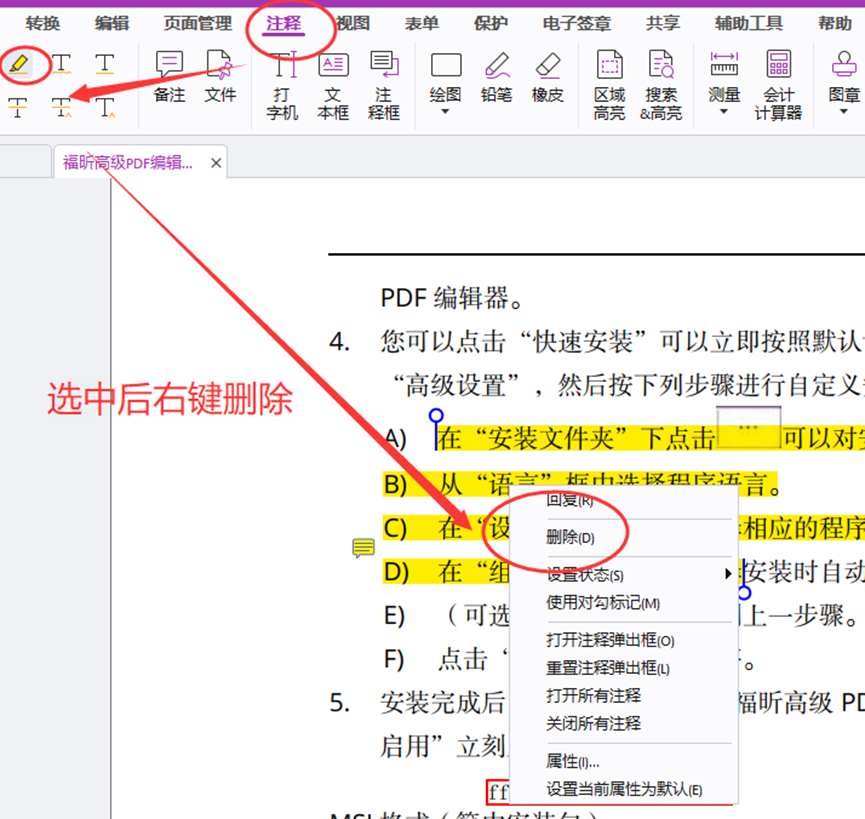Expand the 图章 dropdown arrow
The image size is (865, 819).
(x=844, y=112)
